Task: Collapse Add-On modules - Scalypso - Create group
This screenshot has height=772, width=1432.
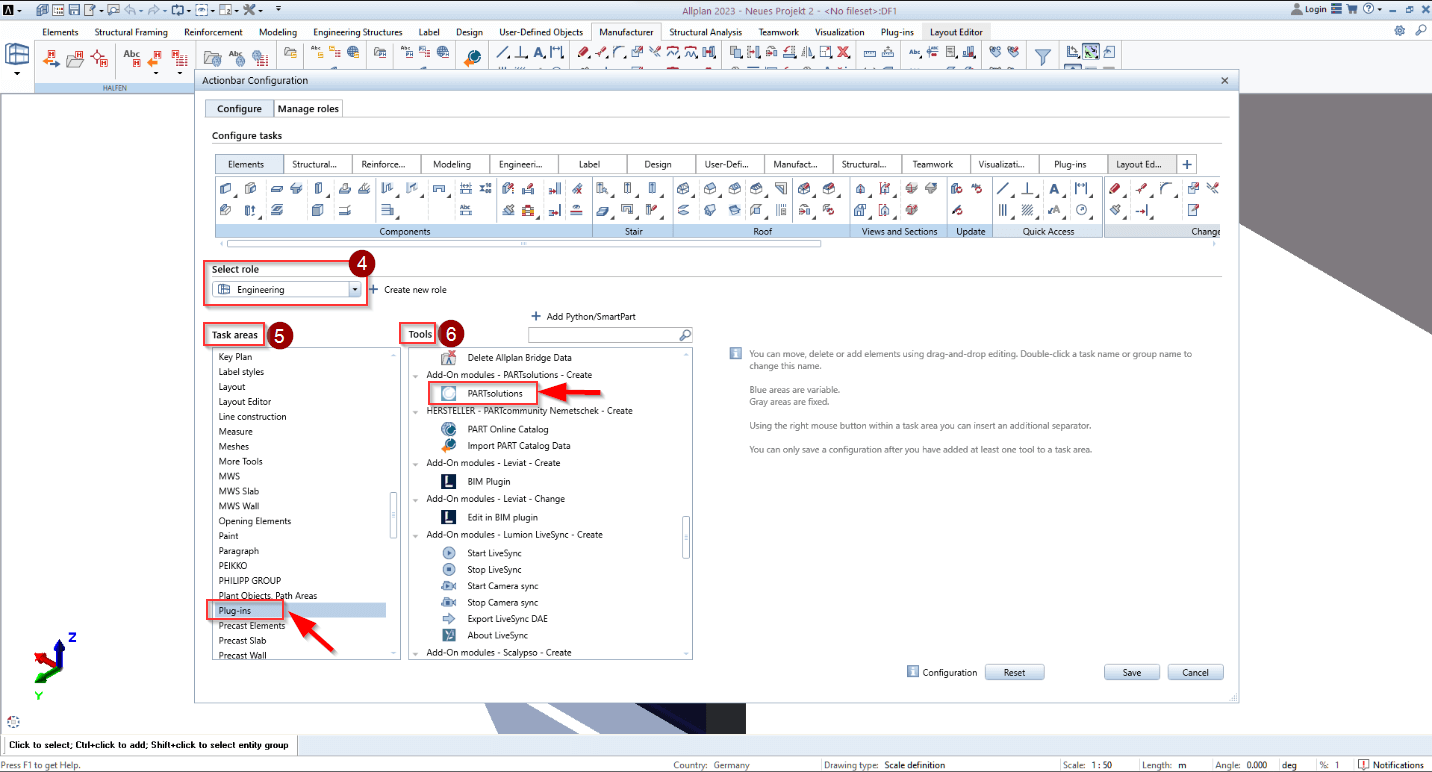Action: (416, 653)
